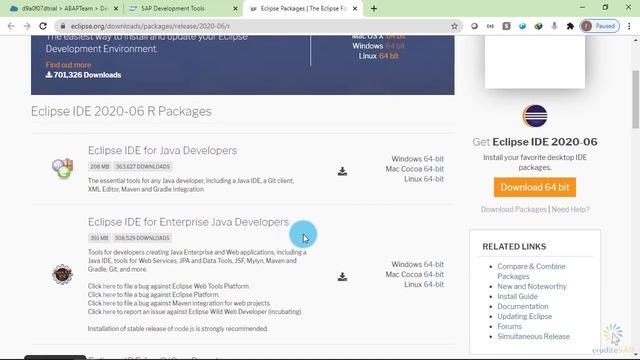This screenshot has height=360, width=640.
Task: Download Windows 64-bit Java Developers package
Action: [433, 159]
